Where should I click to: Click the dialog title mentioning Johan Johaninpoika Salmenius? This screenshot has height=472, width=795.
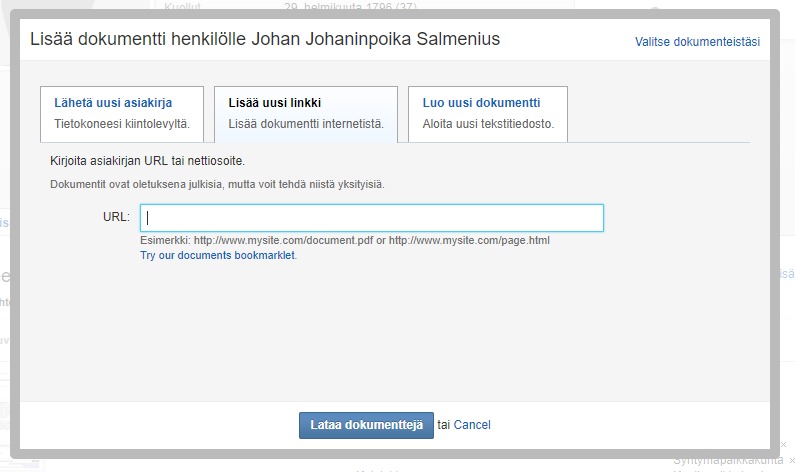pos(265,39)
